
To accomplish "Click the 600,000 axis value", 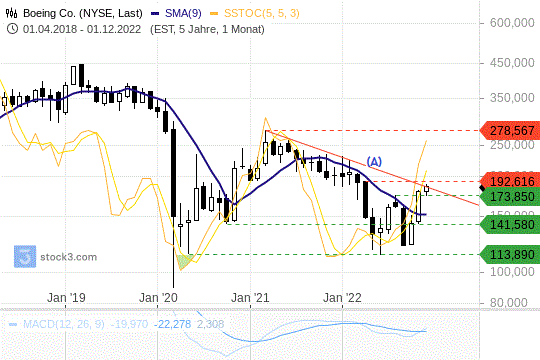I will 512,23.
